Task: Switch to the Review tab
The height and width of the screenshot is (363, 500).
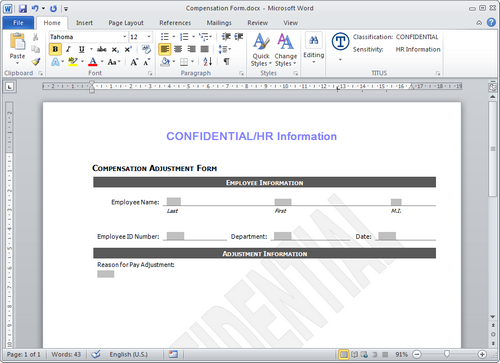Action: [x=257, y=23]
